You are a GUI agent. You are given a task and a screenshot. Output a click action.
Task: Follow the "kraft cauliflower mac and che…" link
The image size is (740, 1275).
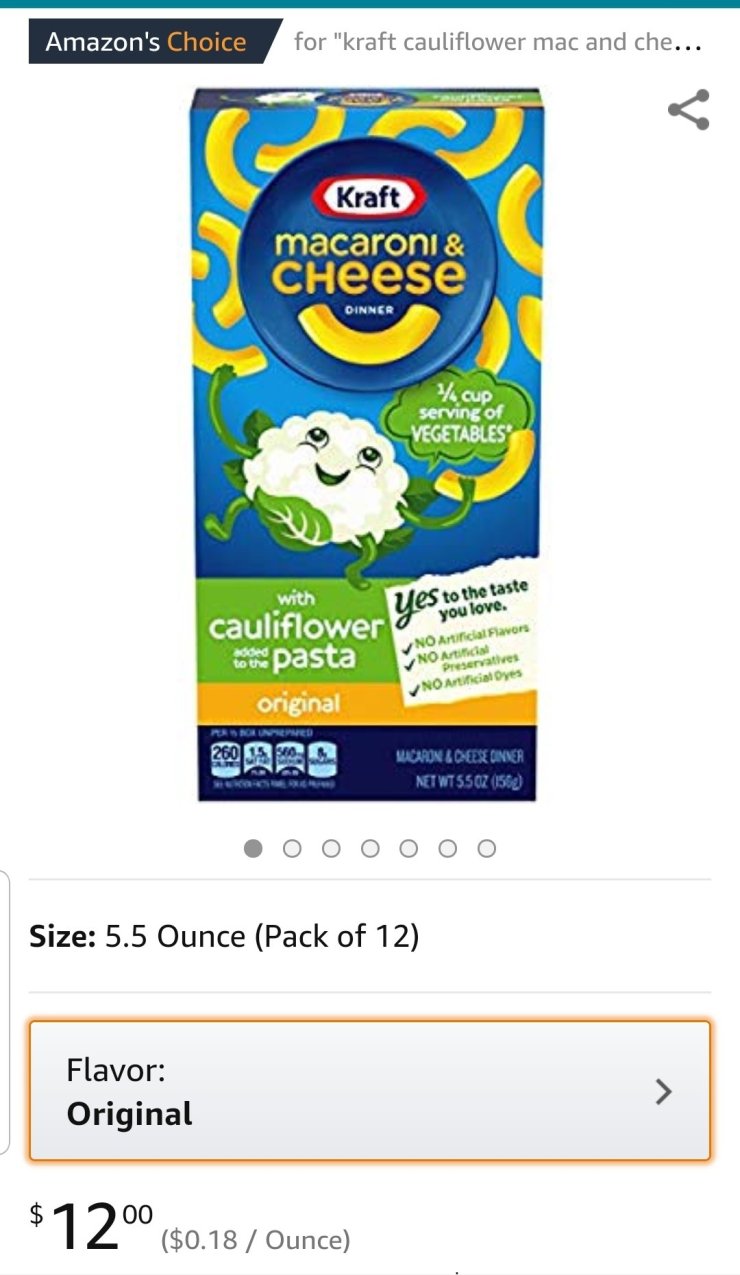498,42
